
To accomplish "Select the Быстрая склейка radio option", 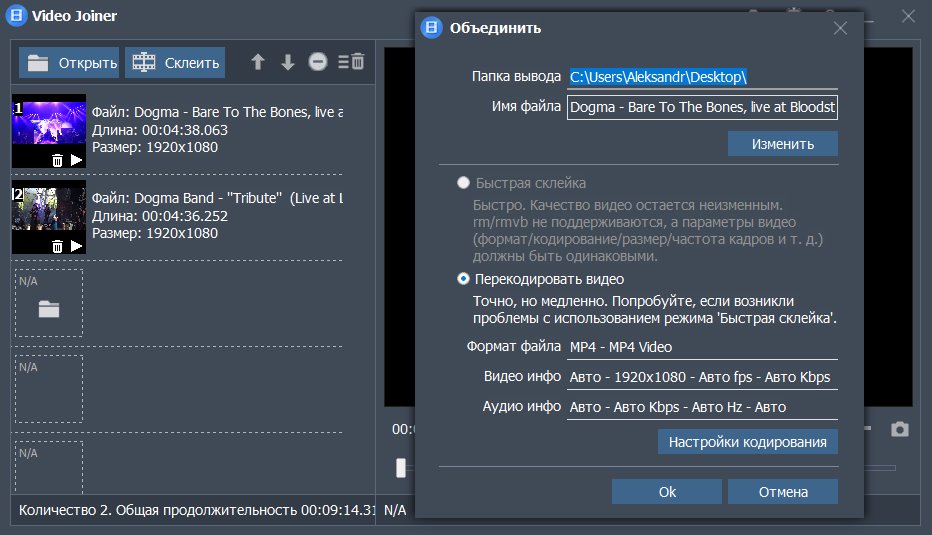I will click(463, 184).
